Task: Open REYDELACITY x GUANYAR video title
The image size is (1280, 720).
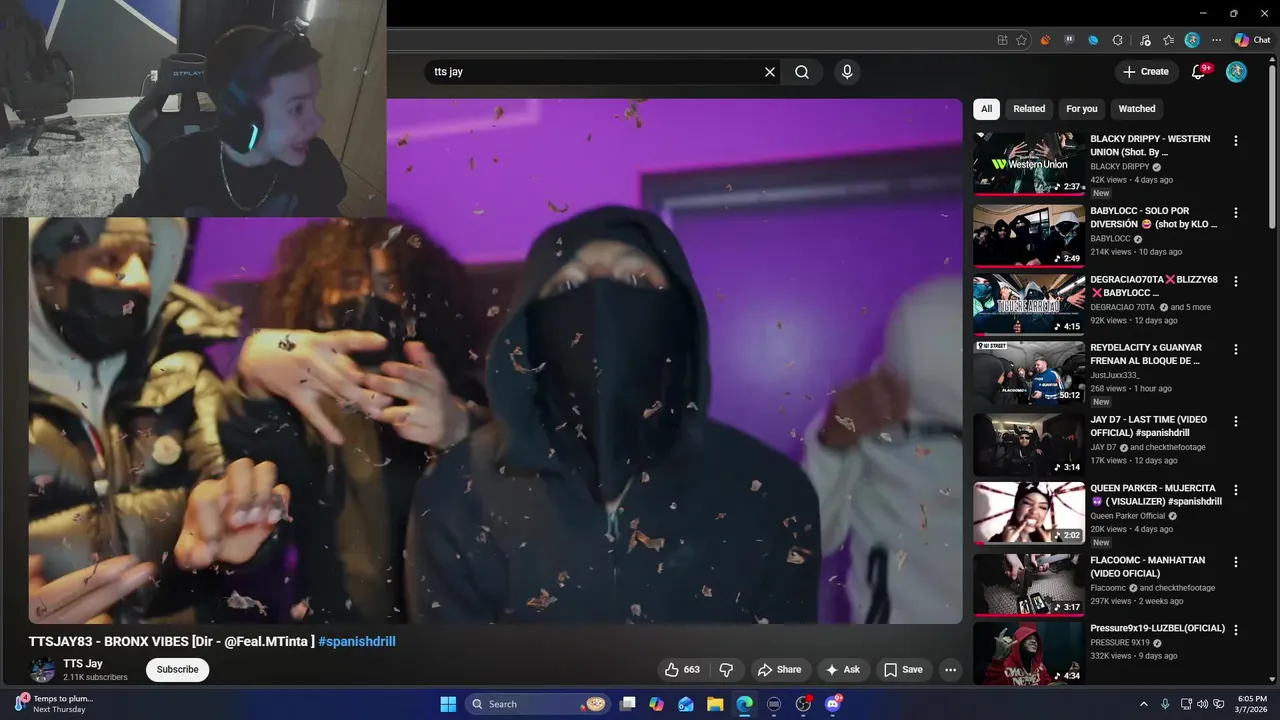Action: tap(1146, 354)
